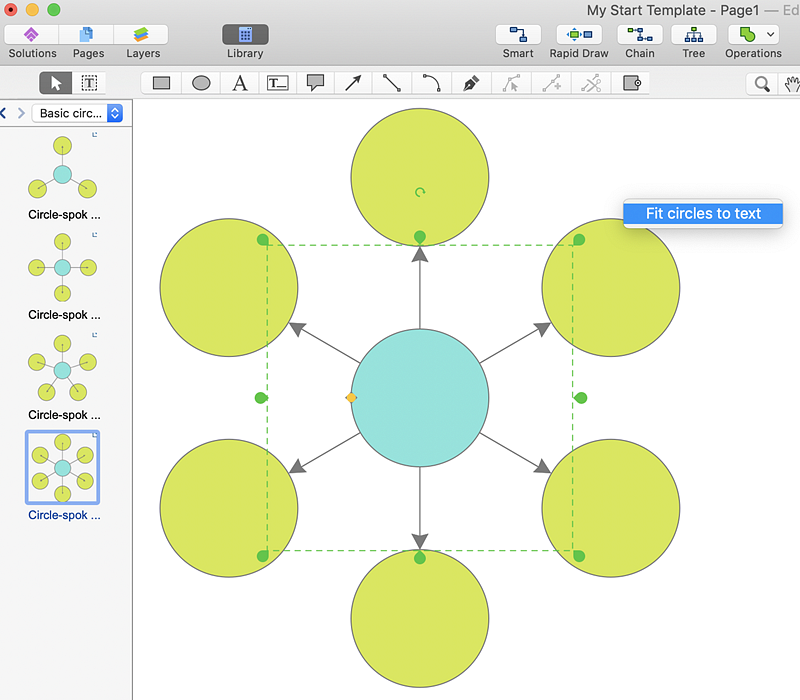Select the four-spoke circle diagram thumbnail

click(62, 267)
